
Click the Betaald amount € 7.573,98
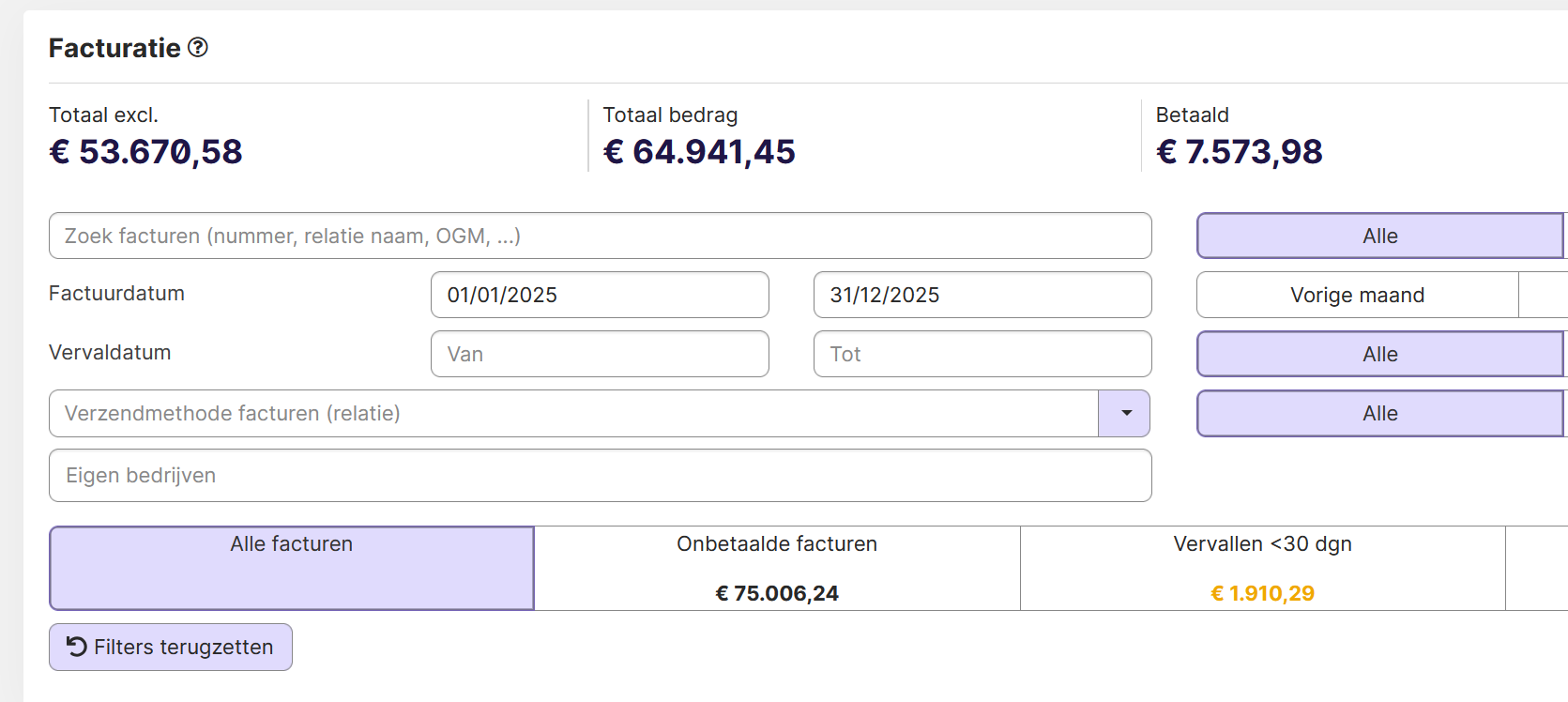[1240, 151]
